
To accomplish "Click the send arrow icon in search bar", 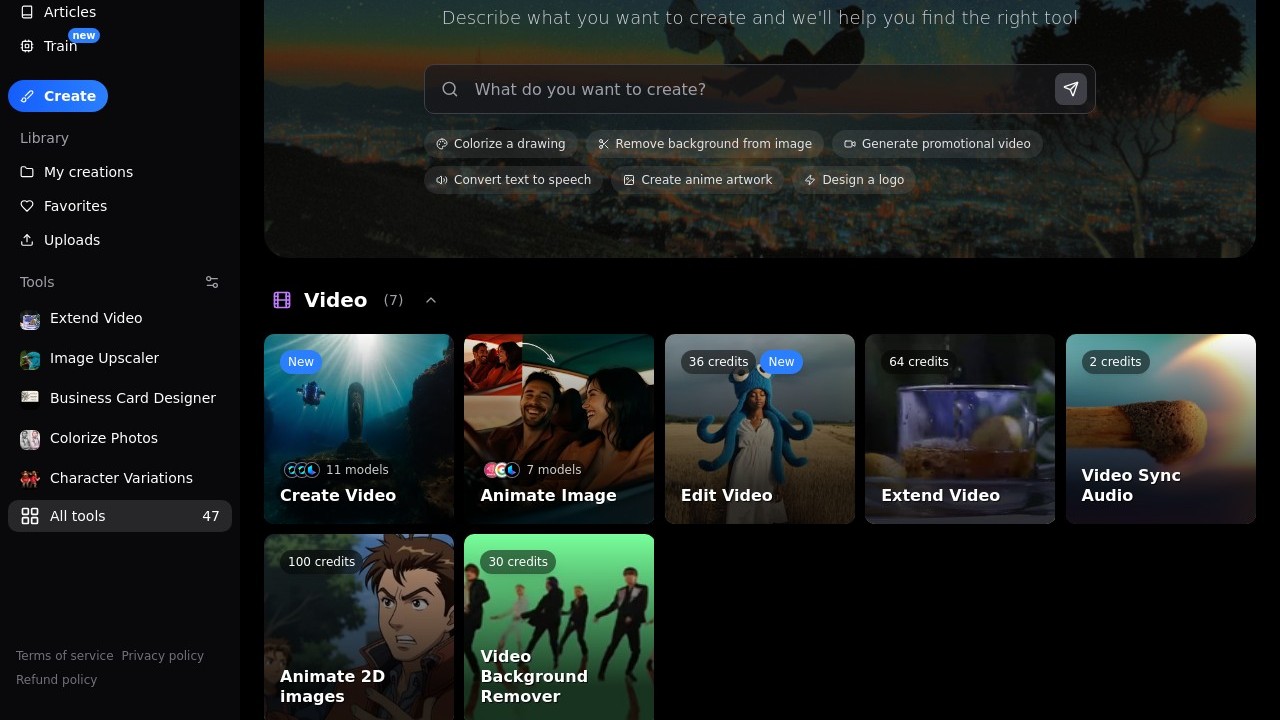I will [1070, 89].
